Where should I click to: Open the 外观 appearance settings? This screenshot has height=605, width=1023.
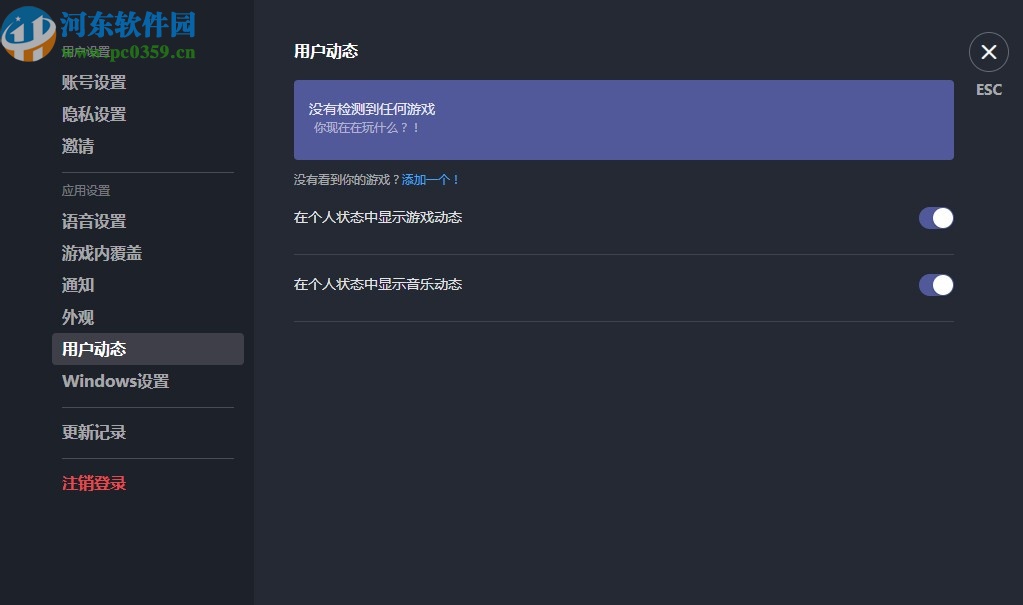pos(77,317)
